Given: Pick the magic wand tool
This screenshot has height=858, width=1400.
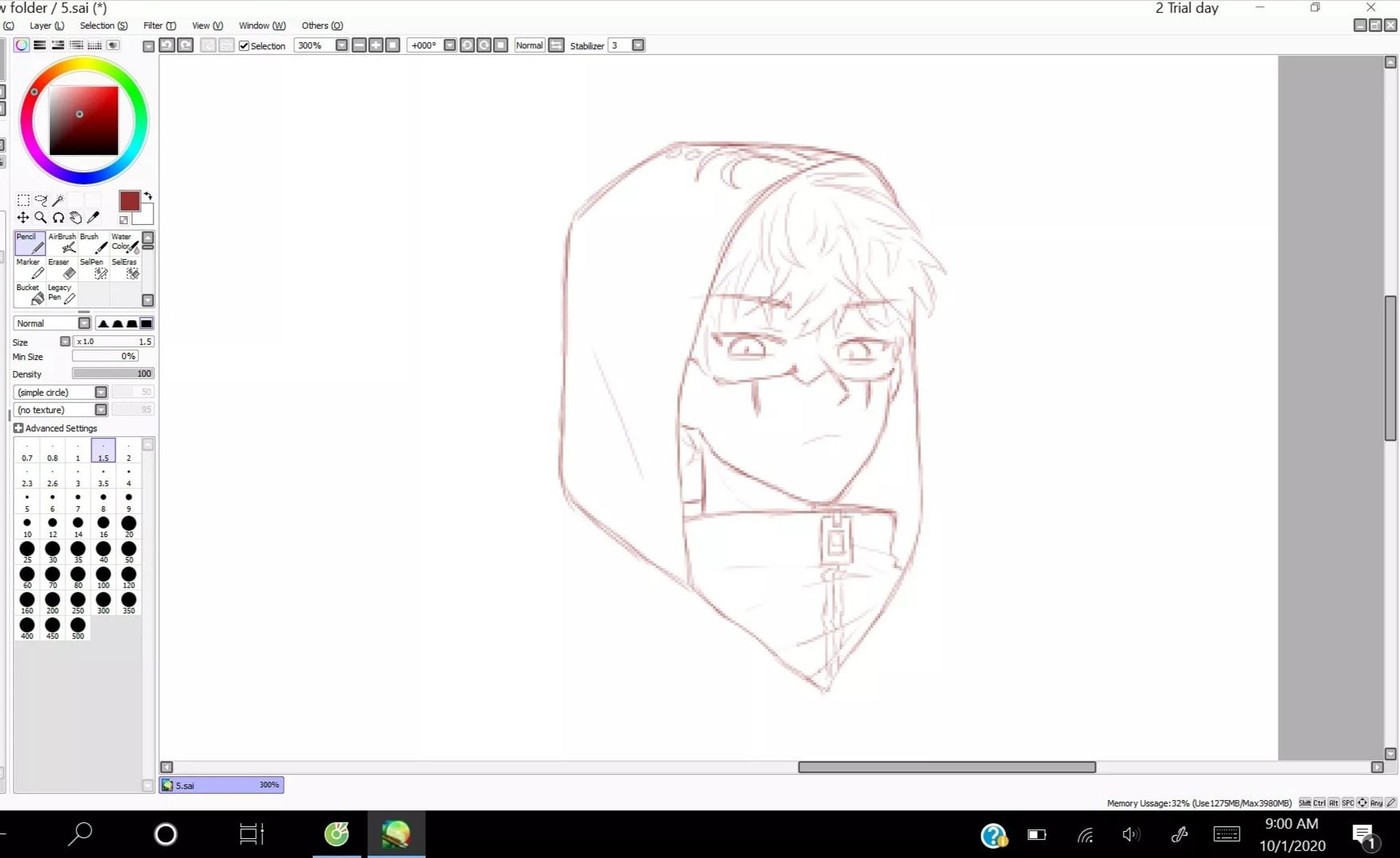Looking at the screenshot, I should [x=58, y=200].
